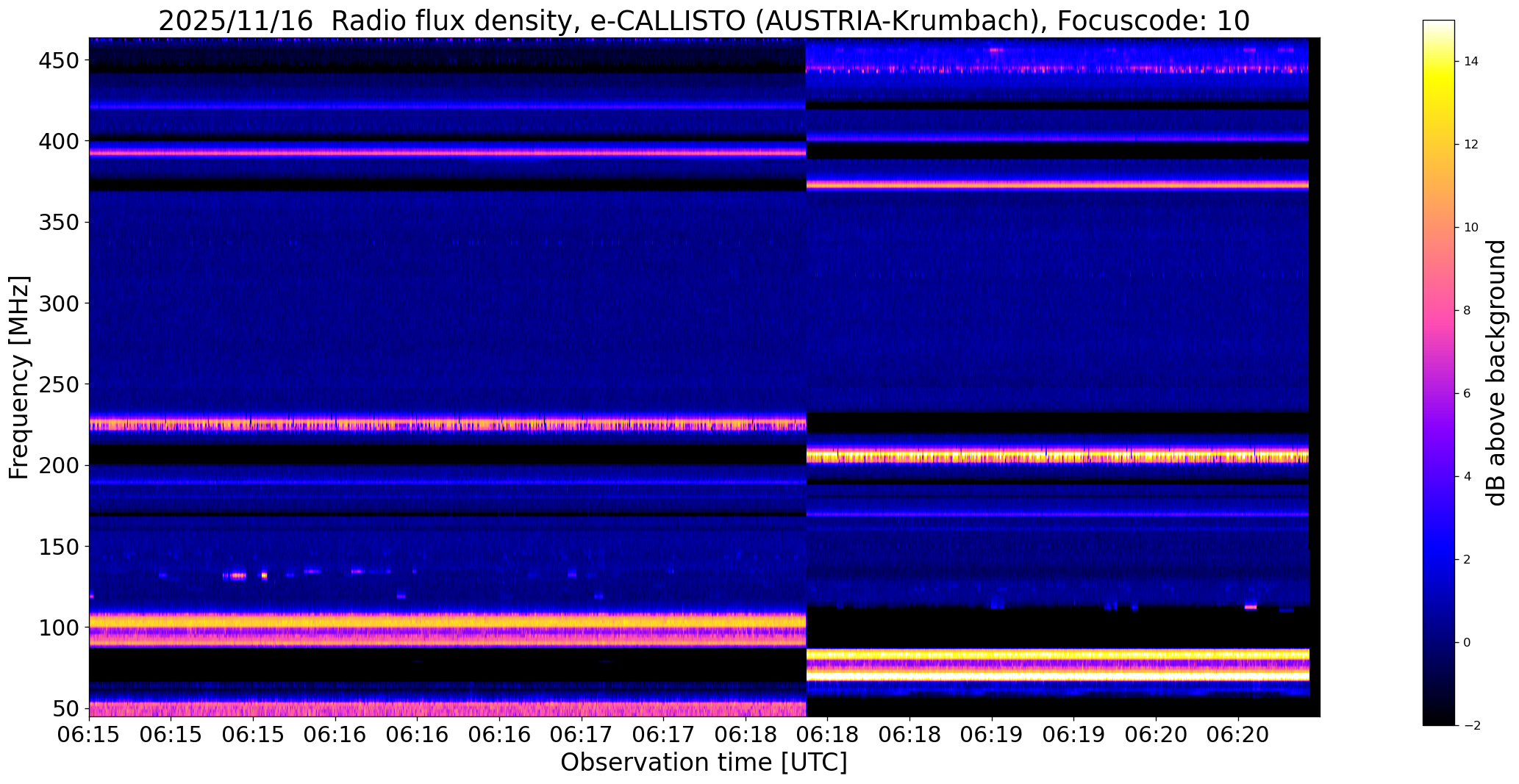Click the −2 tick label on the colorbar
The width and height of the screenshot is (1519, 784).
coord(1471,726)
